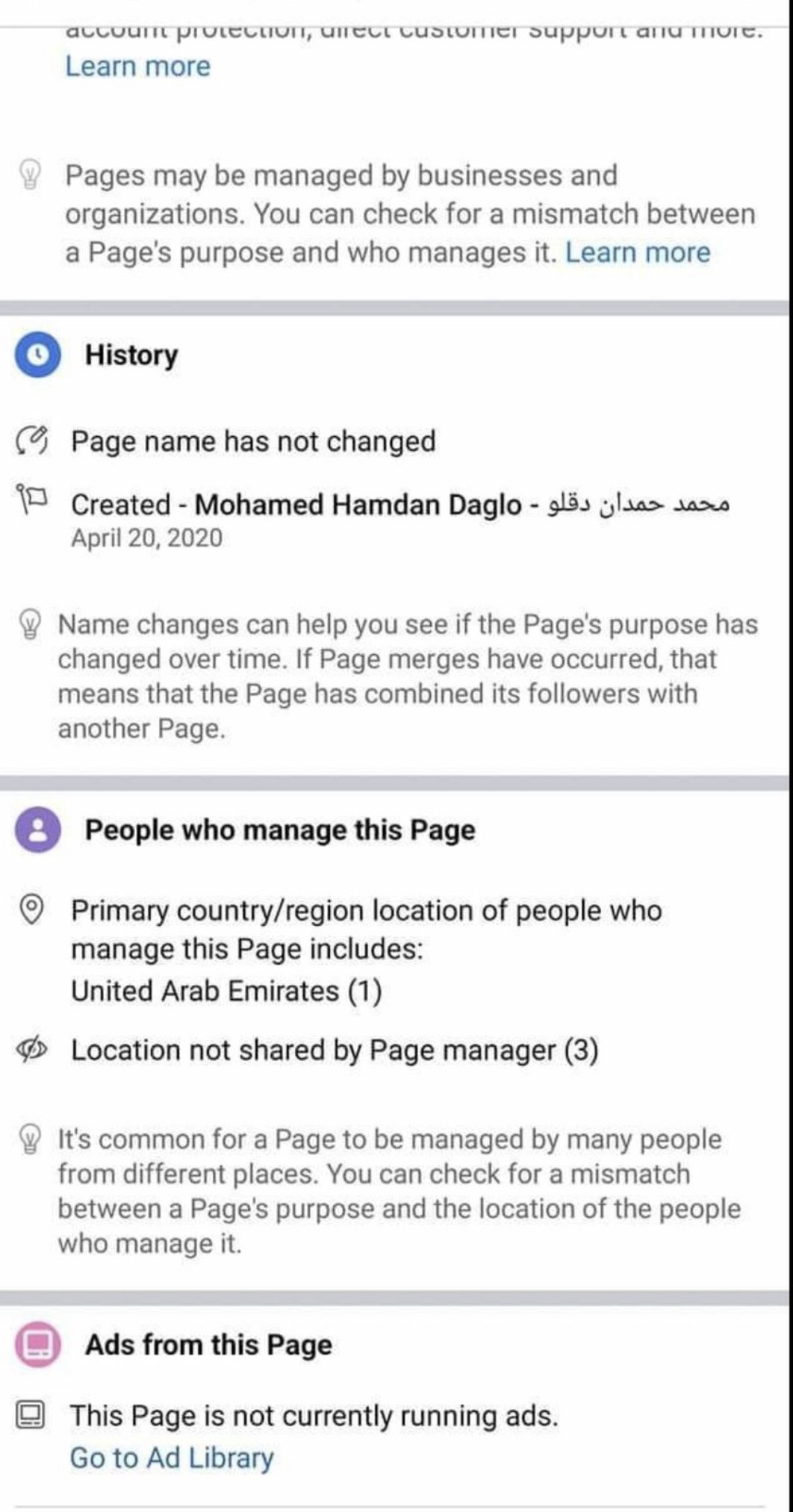Image resolution: width=793 pixels, height=1512 pixels.
Task: Select the History section heading
Action: [x=131, y=355]
